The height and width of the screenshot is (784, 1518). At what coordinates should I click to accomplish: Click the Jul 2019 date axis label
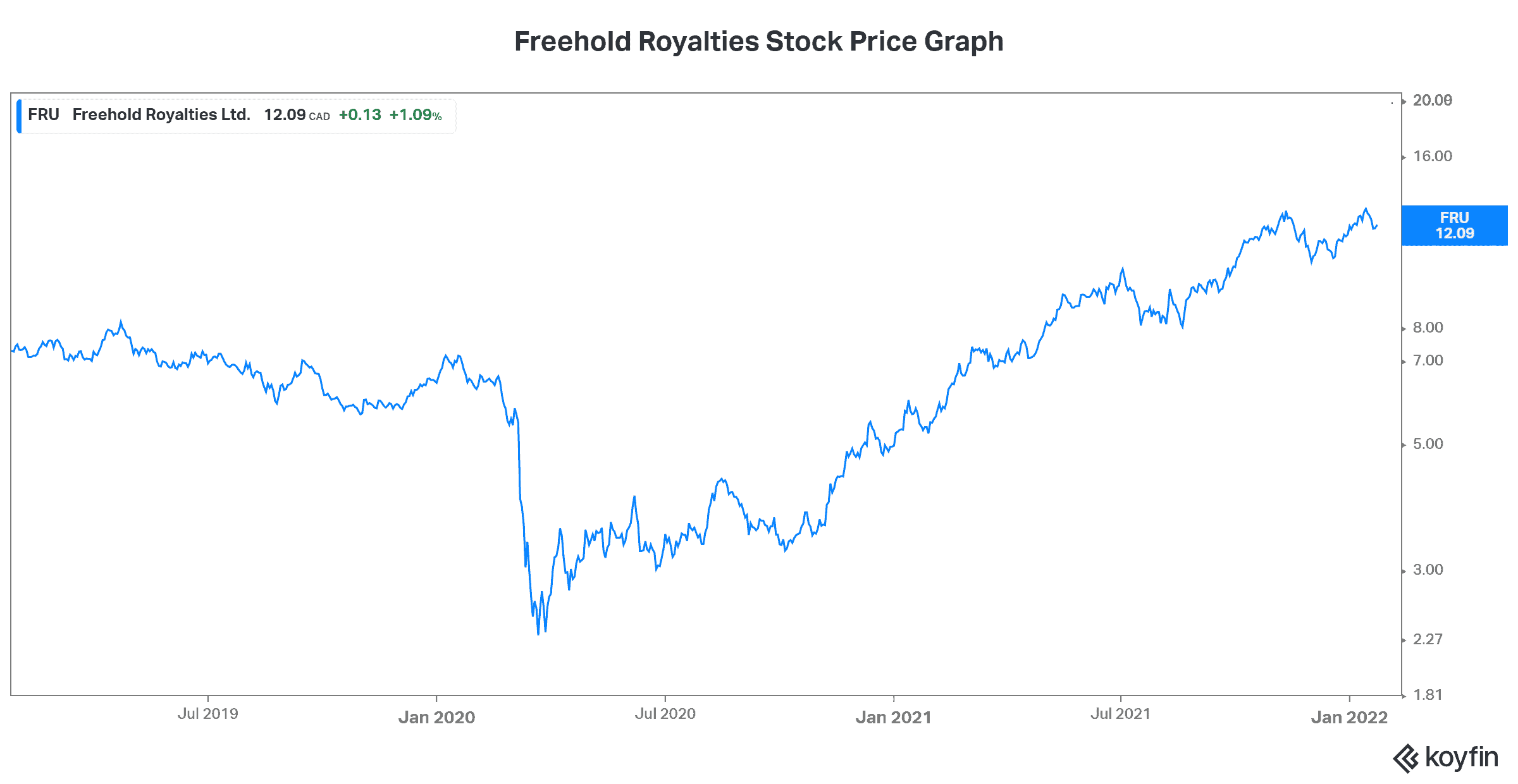pyautogui.click(x=207, y=714)
